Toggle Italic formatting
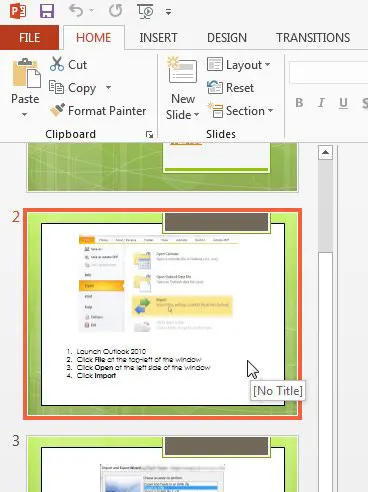Screen dimensions: 368x492 click(x=321, y=103)
